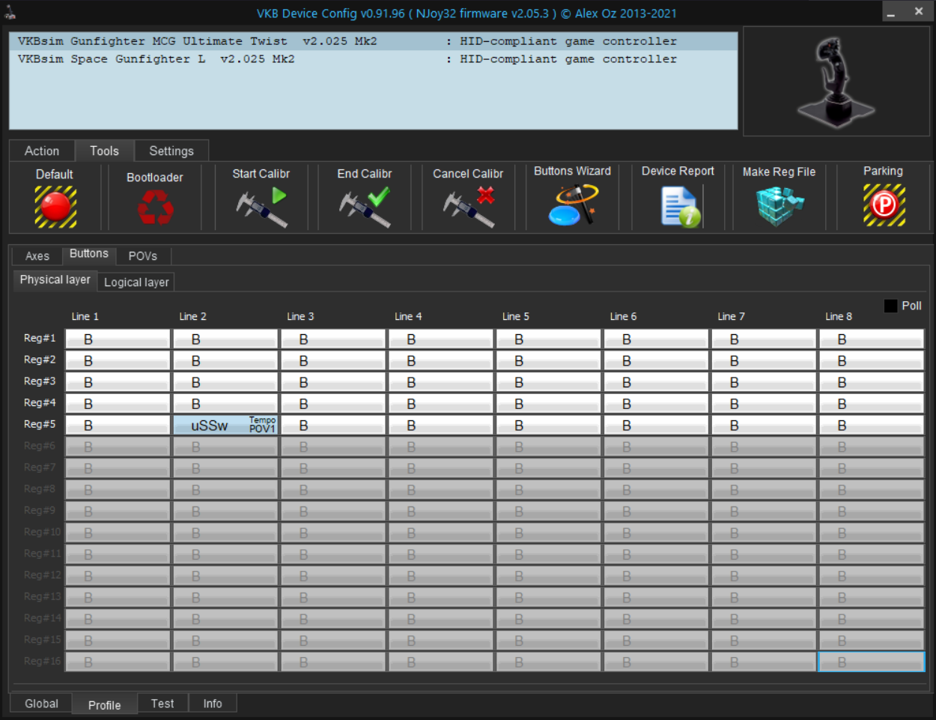The height and width of the screenshot is (720, 936).
Task: Cancel calibration using Cancel Calibr icon
Action: (468, 205)
